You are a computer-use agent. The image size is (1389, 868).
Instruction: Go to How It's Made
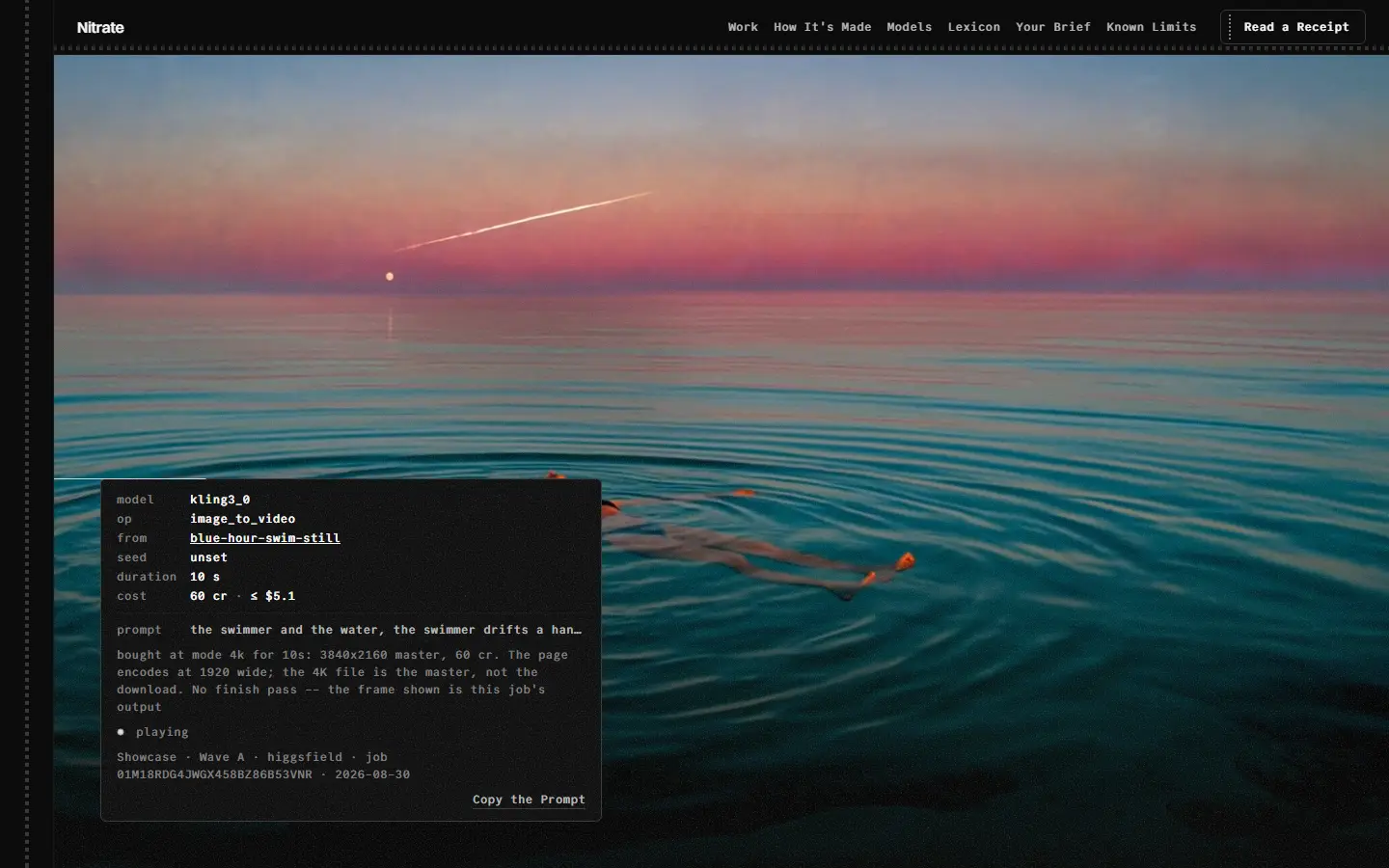click(x=822, y=27)
